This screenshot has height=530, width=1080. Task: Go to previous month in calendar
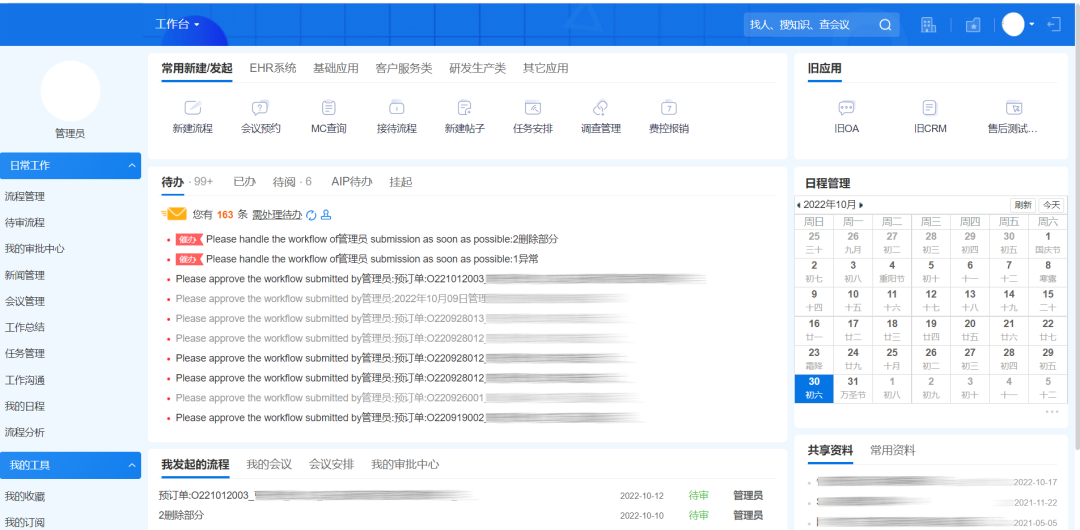point(798,205)
